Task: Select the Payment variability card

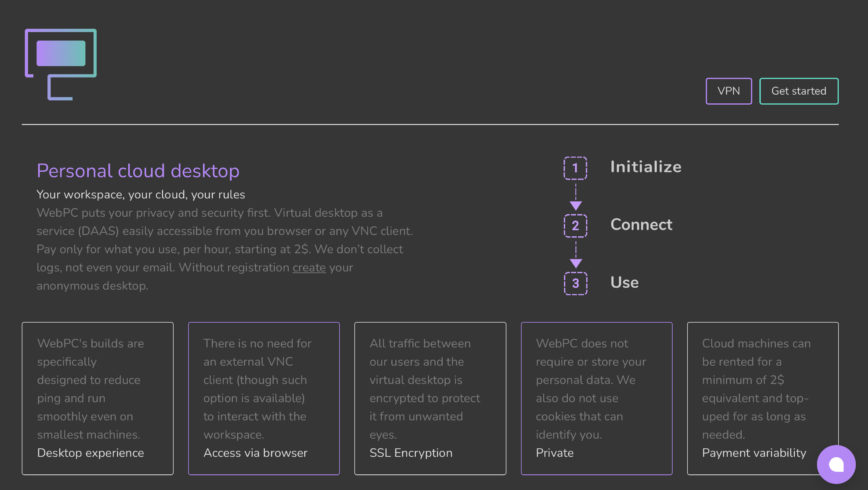Action: click(x=762, y=398)
